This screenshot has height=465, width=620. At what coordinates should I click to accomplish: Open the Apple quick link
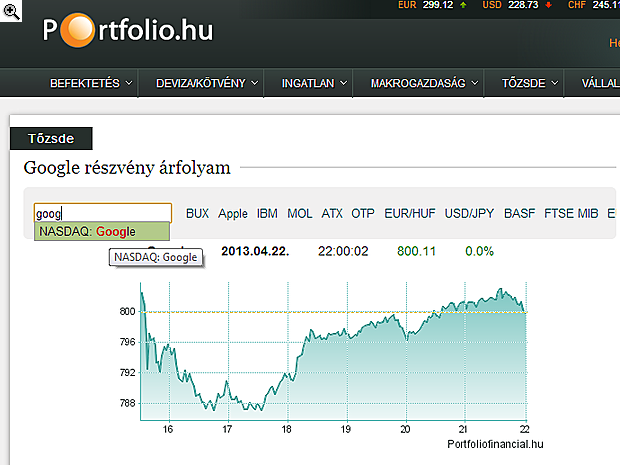233,214
